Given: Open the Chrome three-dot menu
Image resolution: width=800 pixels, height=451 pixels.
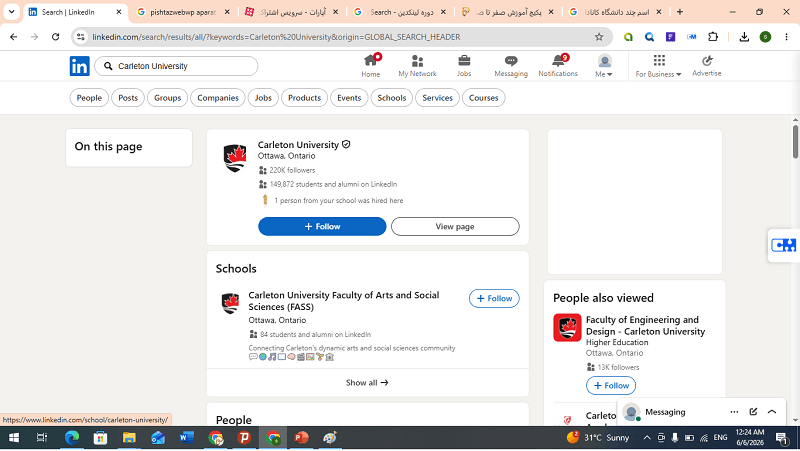Looking at the screenshot, I should click(x=786, y=37).
